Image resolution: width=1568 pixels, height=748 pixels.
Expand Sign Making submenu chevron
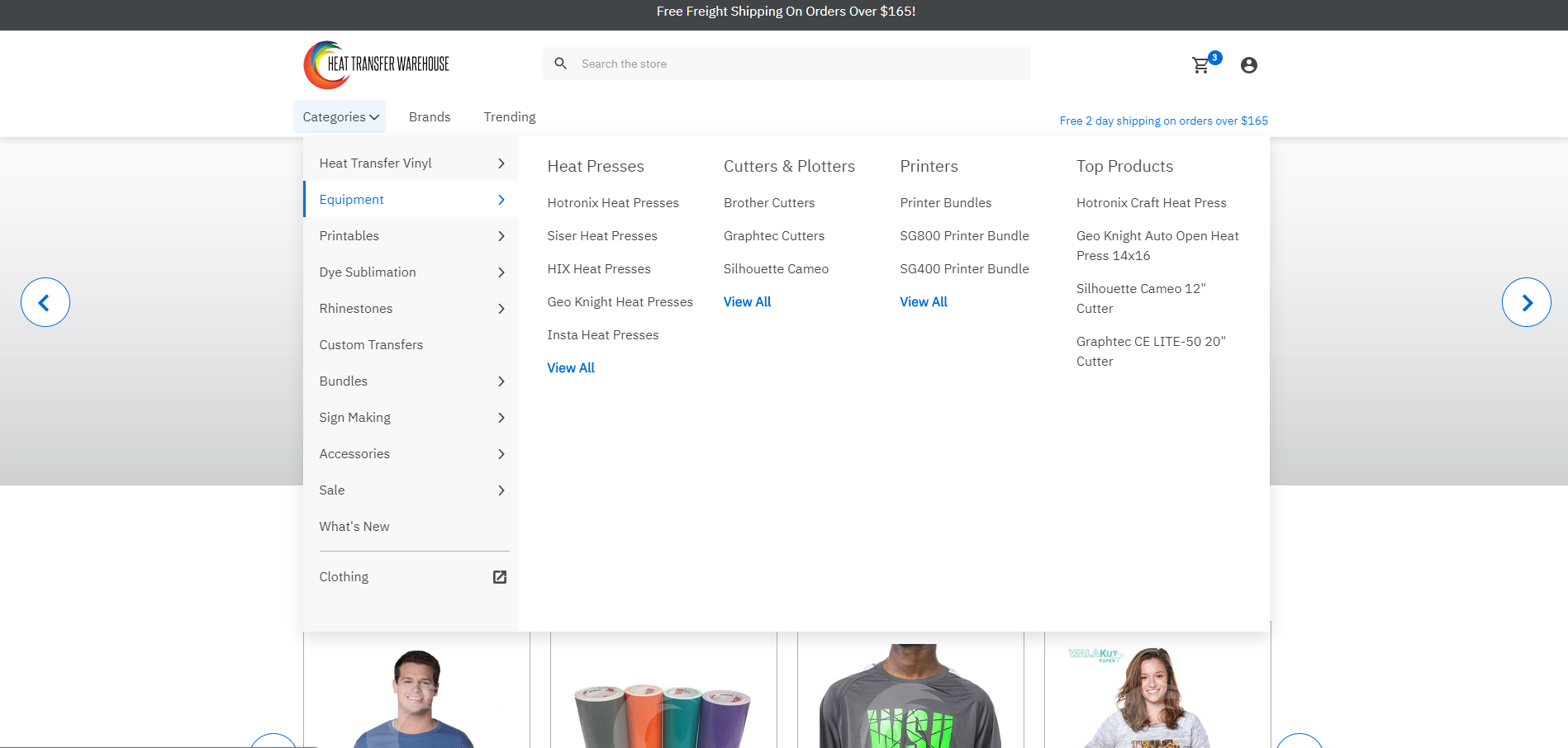501,418
